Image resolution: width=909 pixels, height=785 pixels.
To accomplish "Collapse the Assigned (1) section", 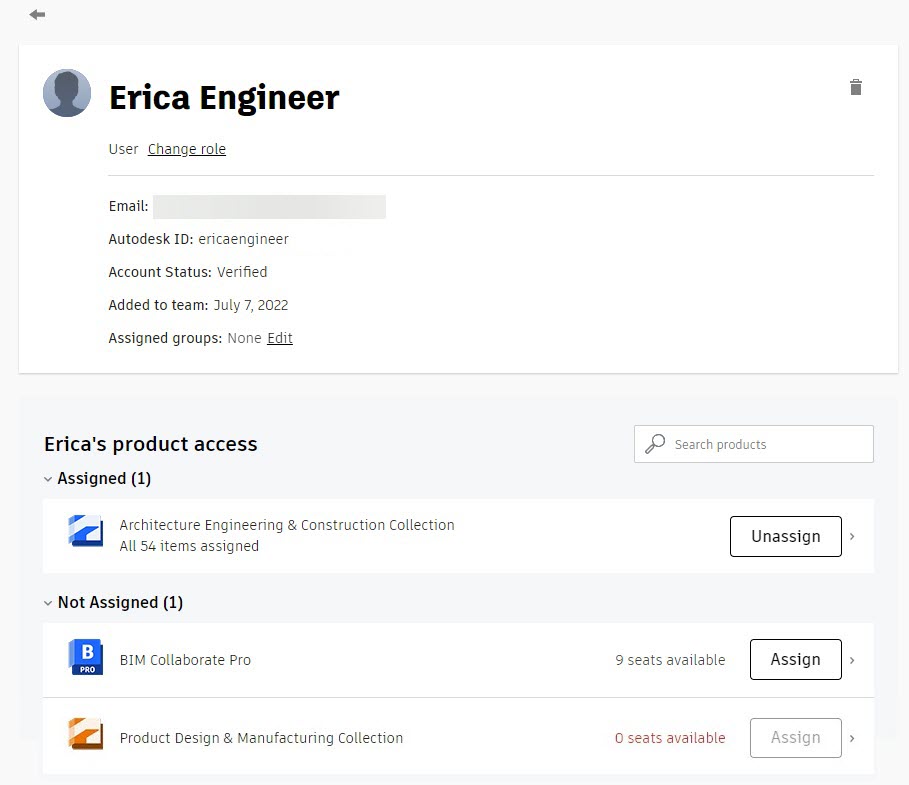I will 48,479.
